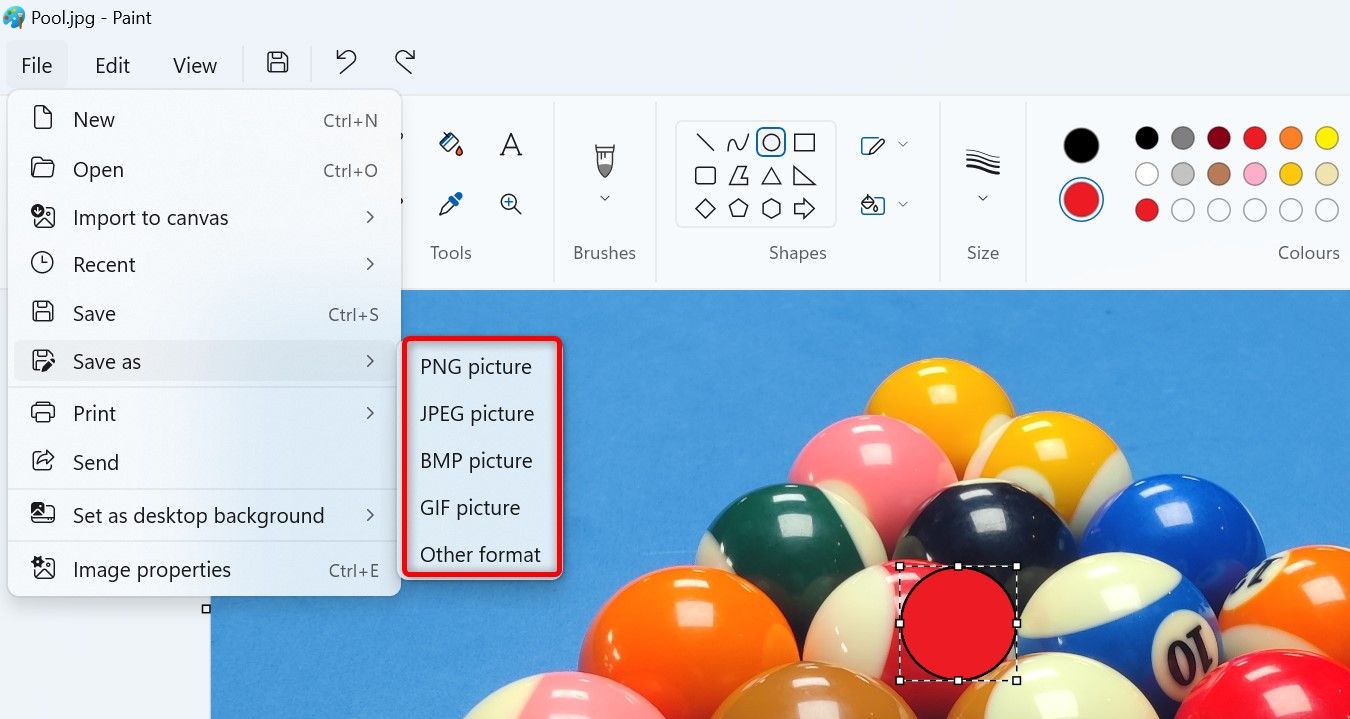This screenshot has width=1350, height=719.
Task: Select the Curve shape
Action: 738,143
